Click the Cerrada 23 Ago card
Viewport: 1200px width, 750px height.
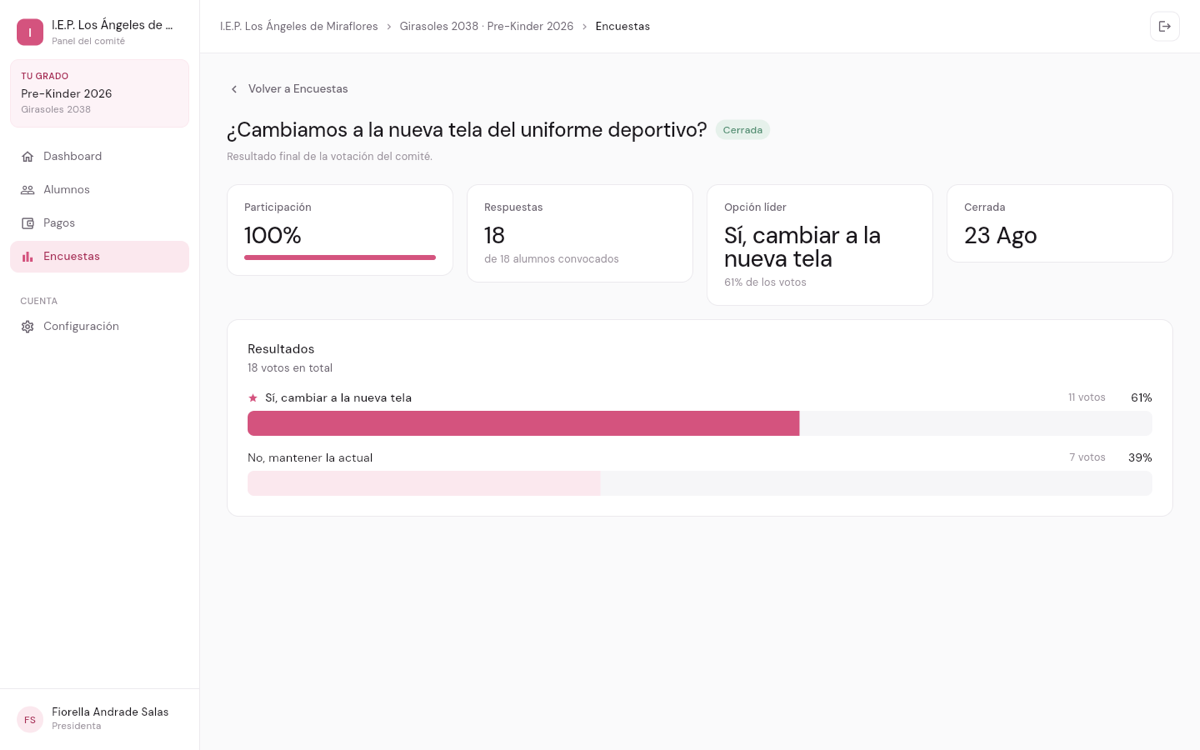[1060, 223]
